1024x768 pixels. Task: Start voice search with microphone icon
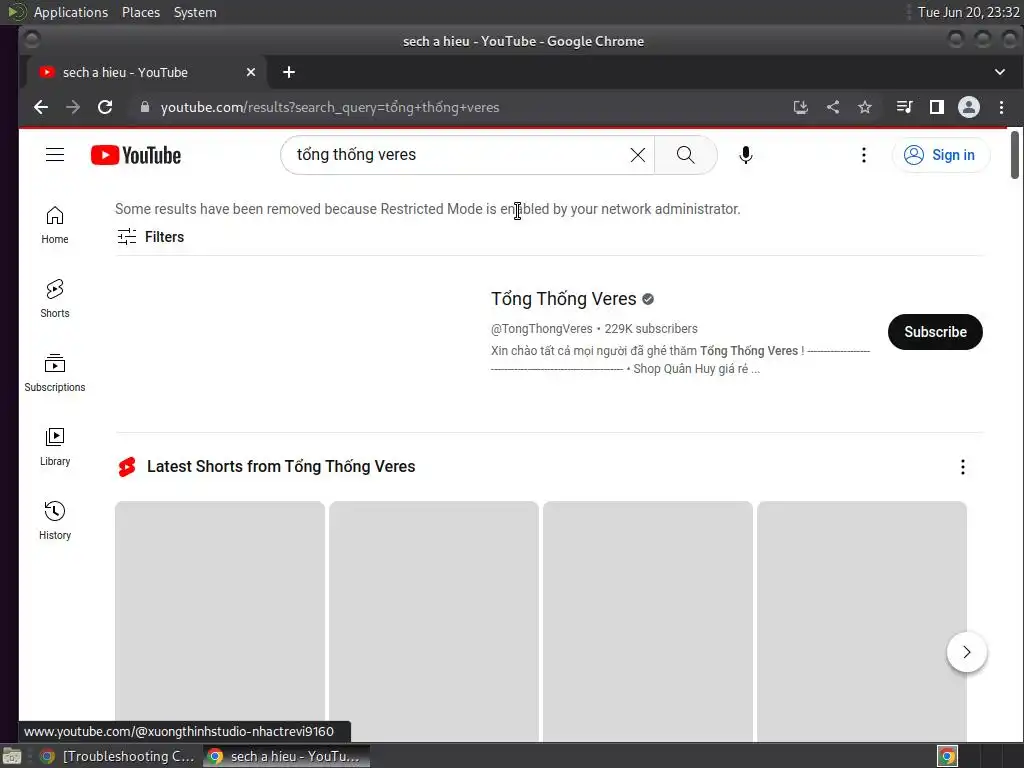(745, 155)
